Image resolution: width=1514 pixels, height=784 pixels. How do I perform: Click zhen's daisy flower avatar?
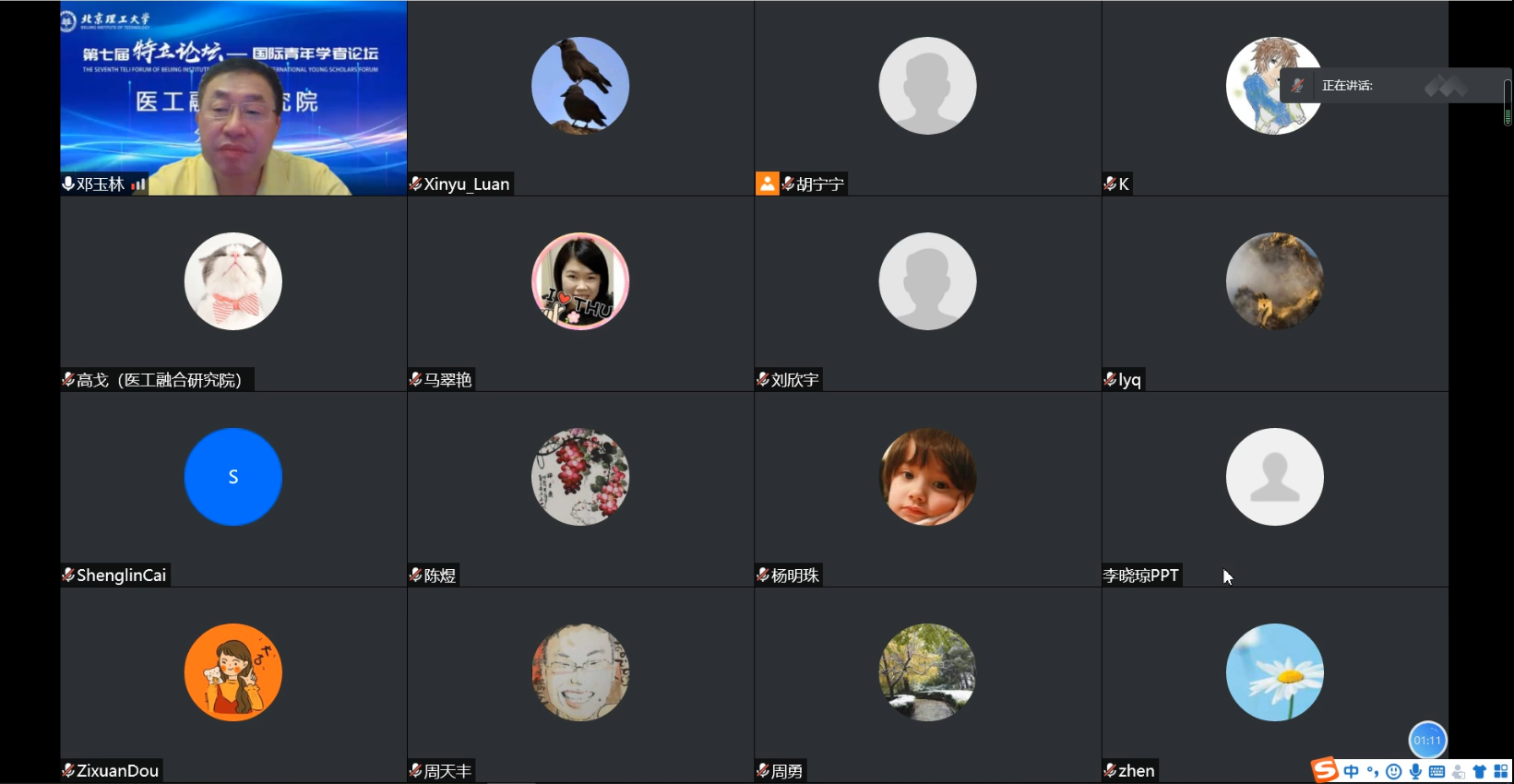click(1275, 672)
